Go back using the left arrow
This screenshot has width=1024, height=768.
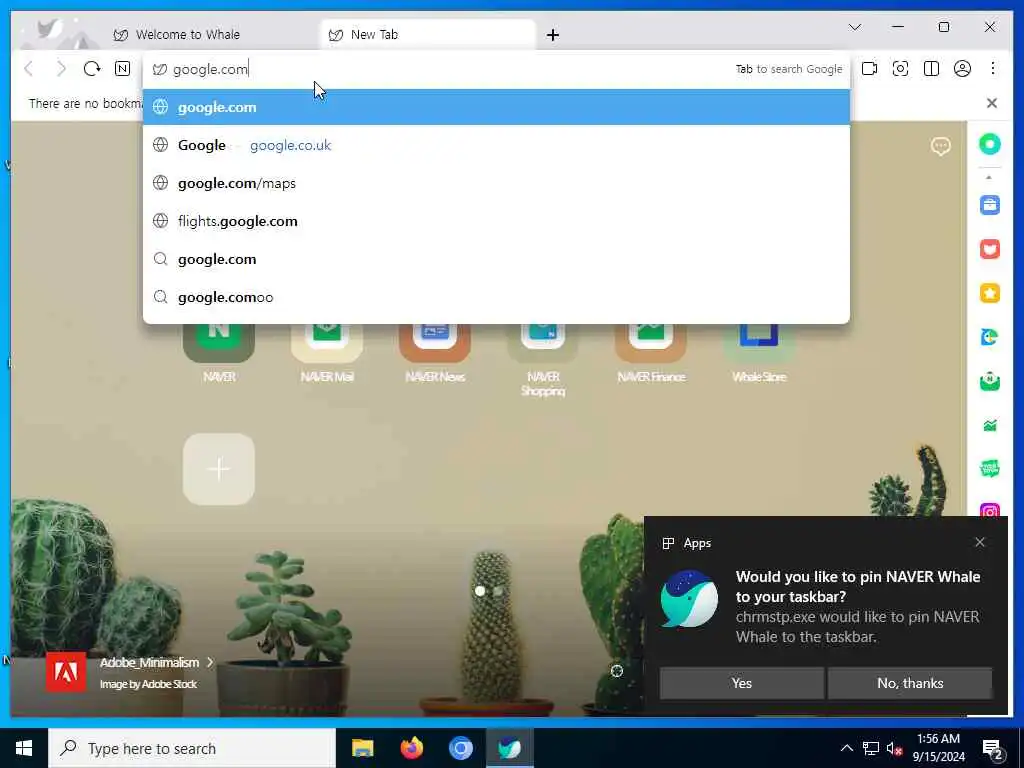29,69
